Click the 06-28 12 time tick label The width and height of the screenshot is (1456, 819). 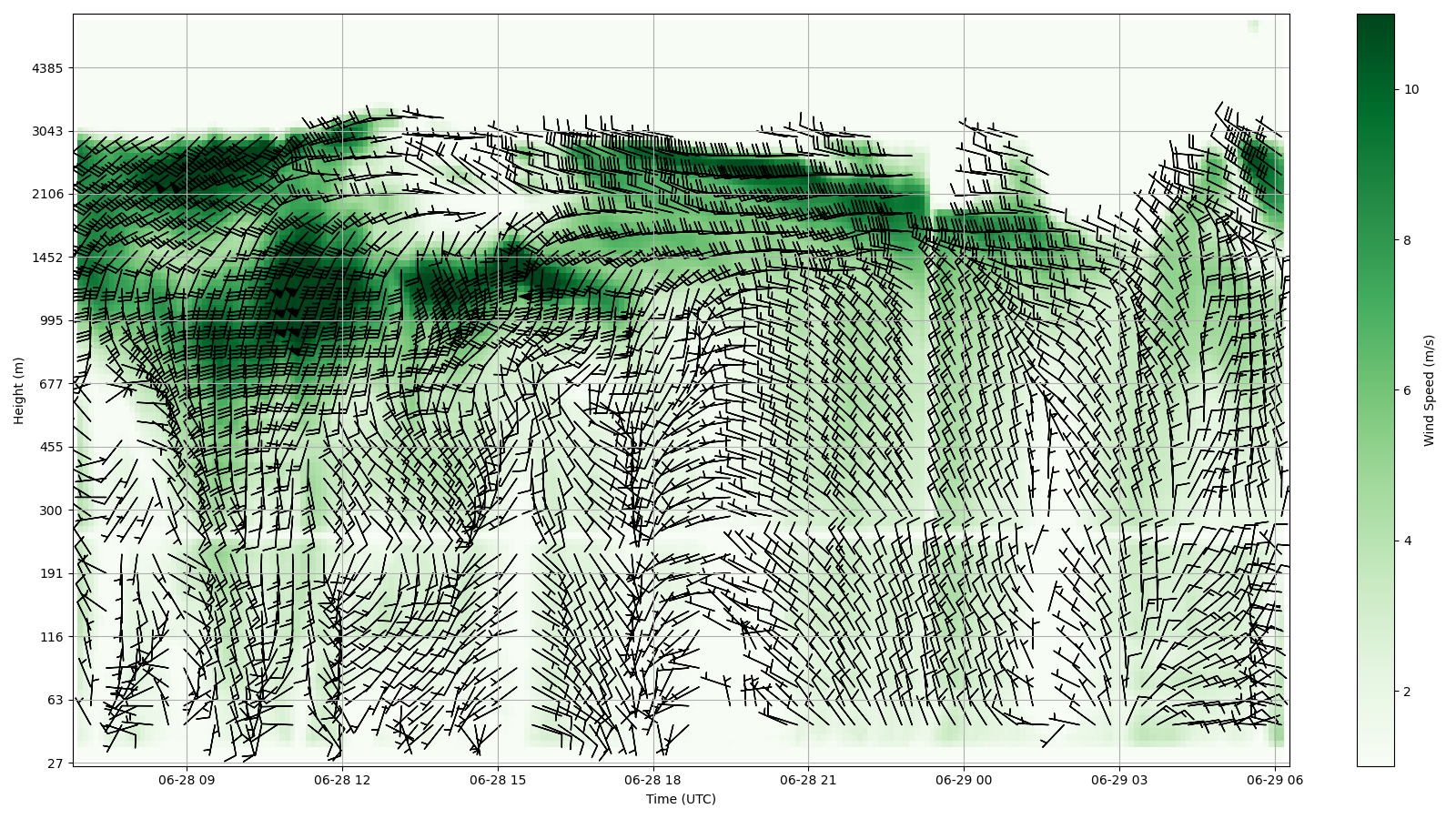click(342, 780)
